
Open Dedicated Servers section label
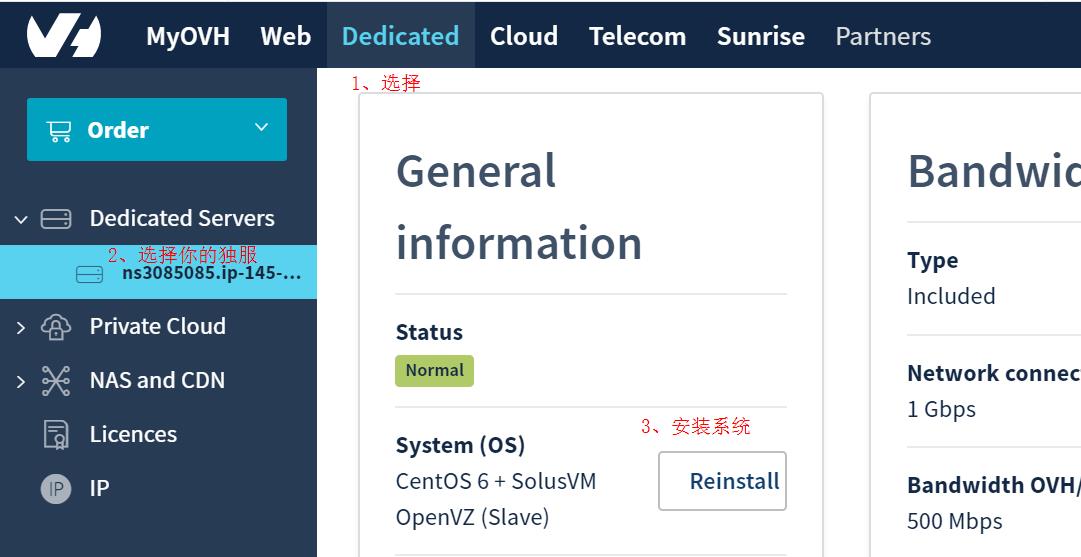point(182,218)
